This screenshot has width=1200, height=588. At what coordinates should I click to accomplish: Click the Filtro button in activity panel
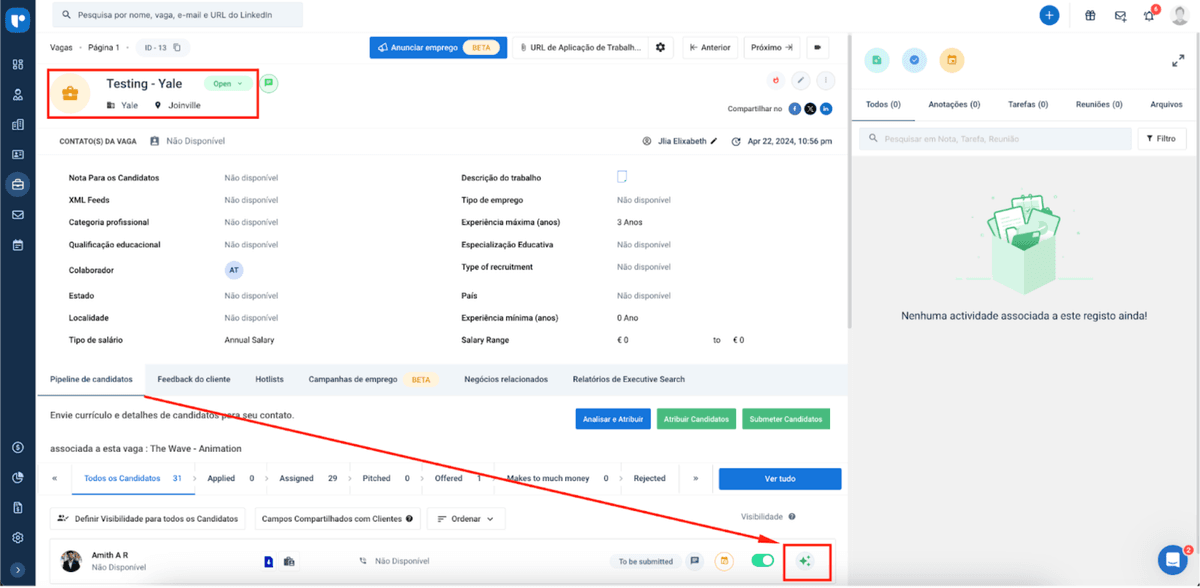click(1161, 139)
